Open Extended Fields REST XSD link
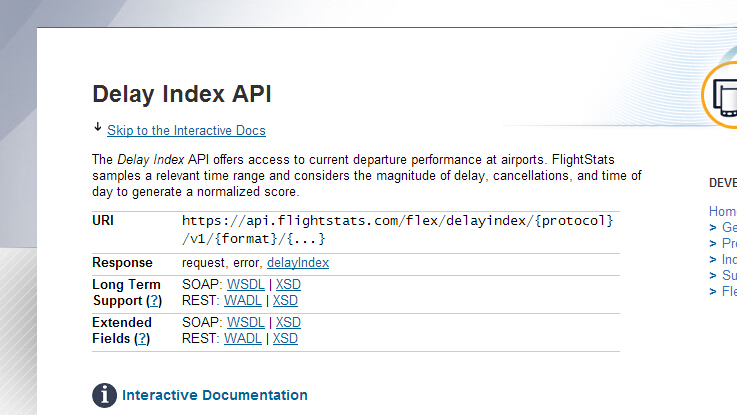The height and width of the screenshot is (415, 737). [285, 338]
